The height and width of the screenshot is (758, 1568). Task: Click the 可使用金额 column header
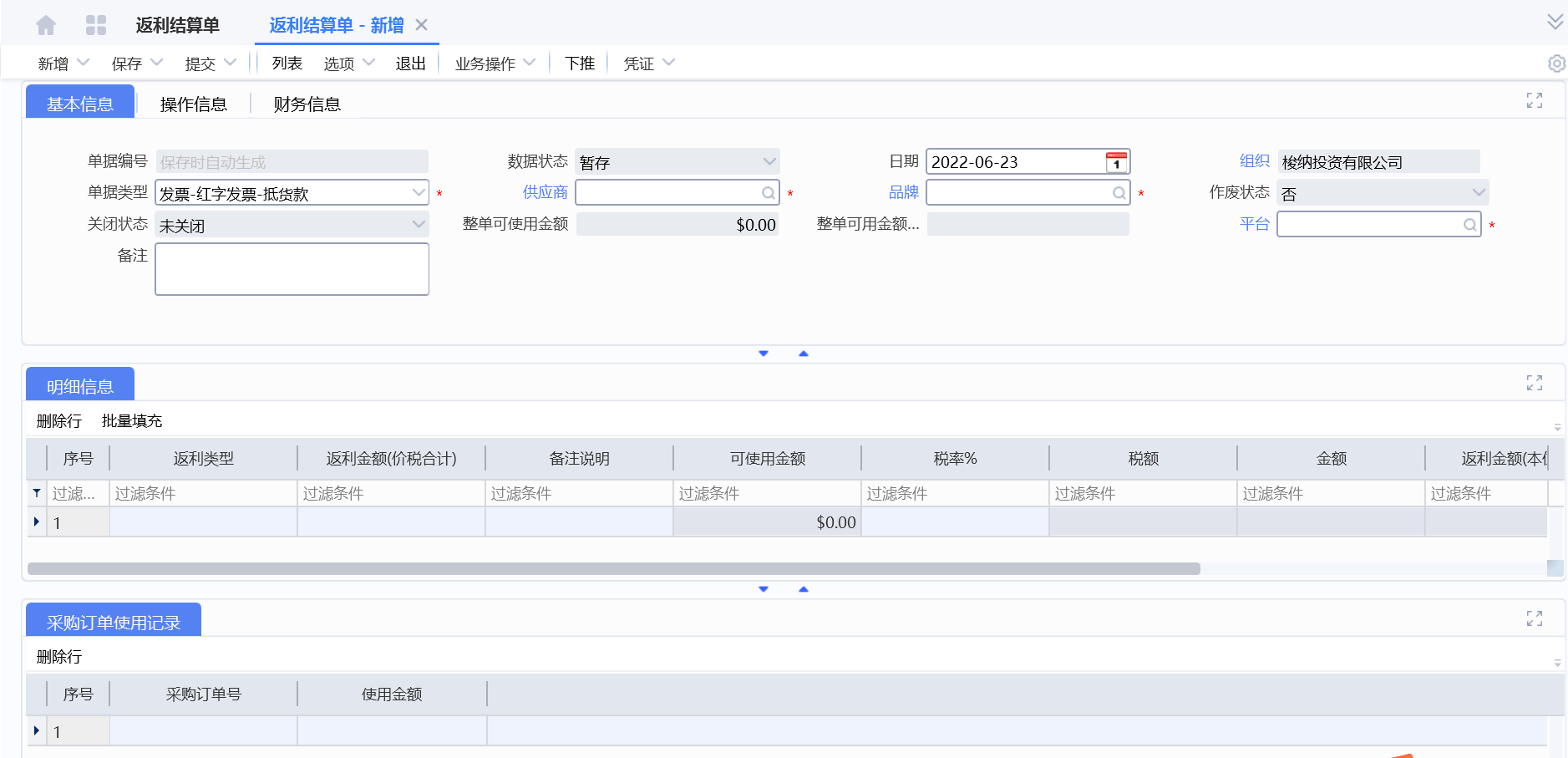click(767, 459)
